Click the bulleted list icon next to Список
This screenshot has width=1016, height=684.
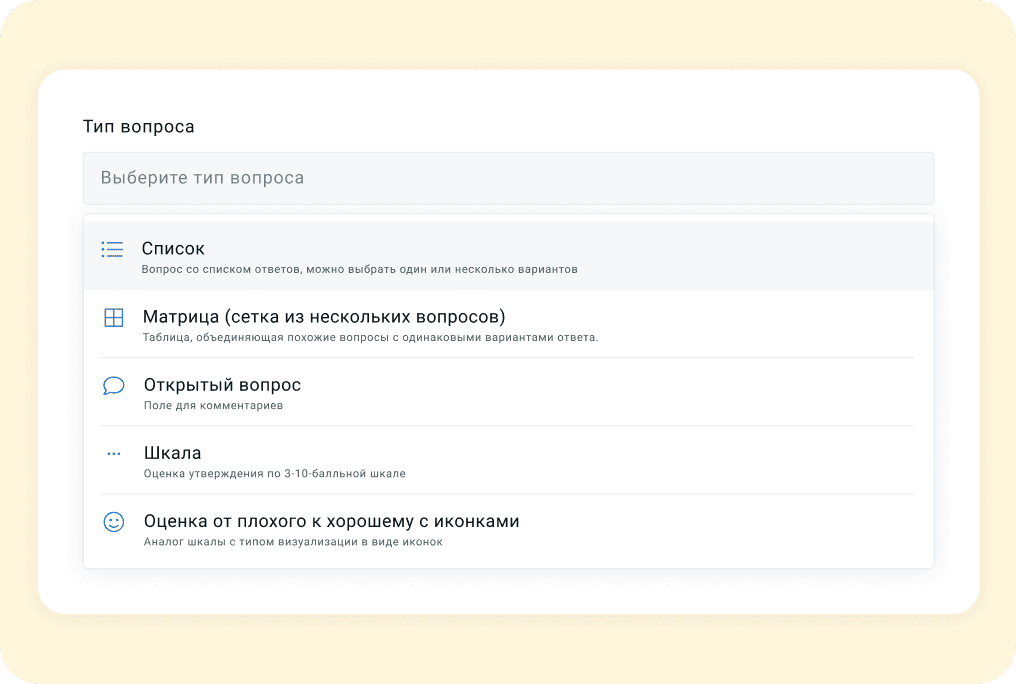(x=112, y=249)
